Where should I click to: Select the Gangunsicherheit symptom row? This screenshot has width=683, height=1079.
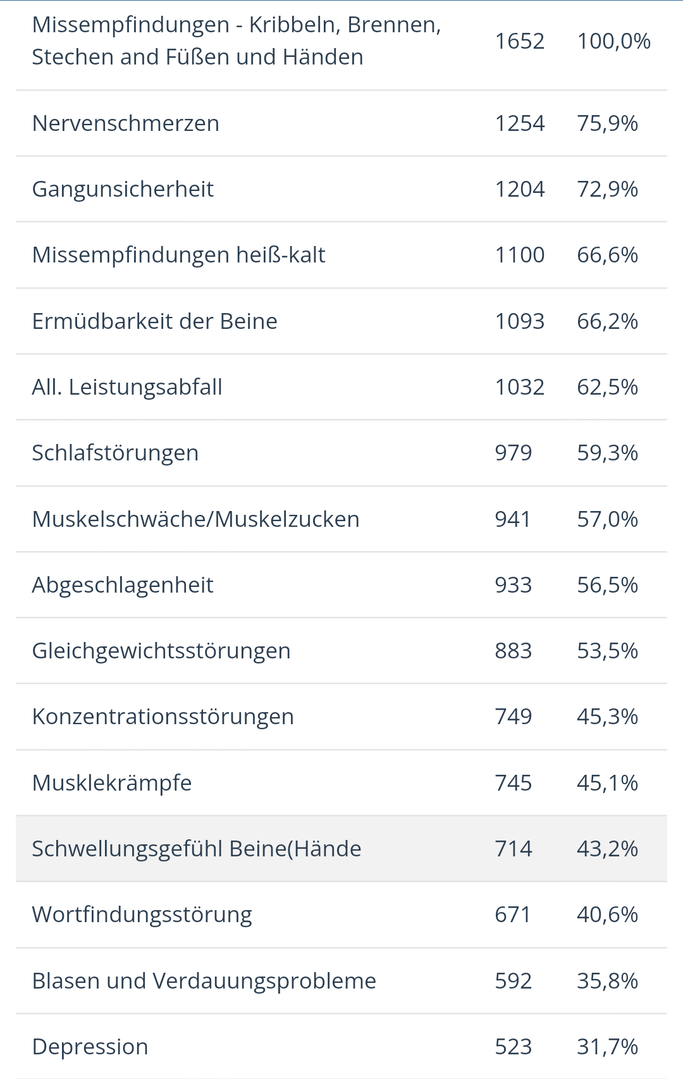click(122, 189)
